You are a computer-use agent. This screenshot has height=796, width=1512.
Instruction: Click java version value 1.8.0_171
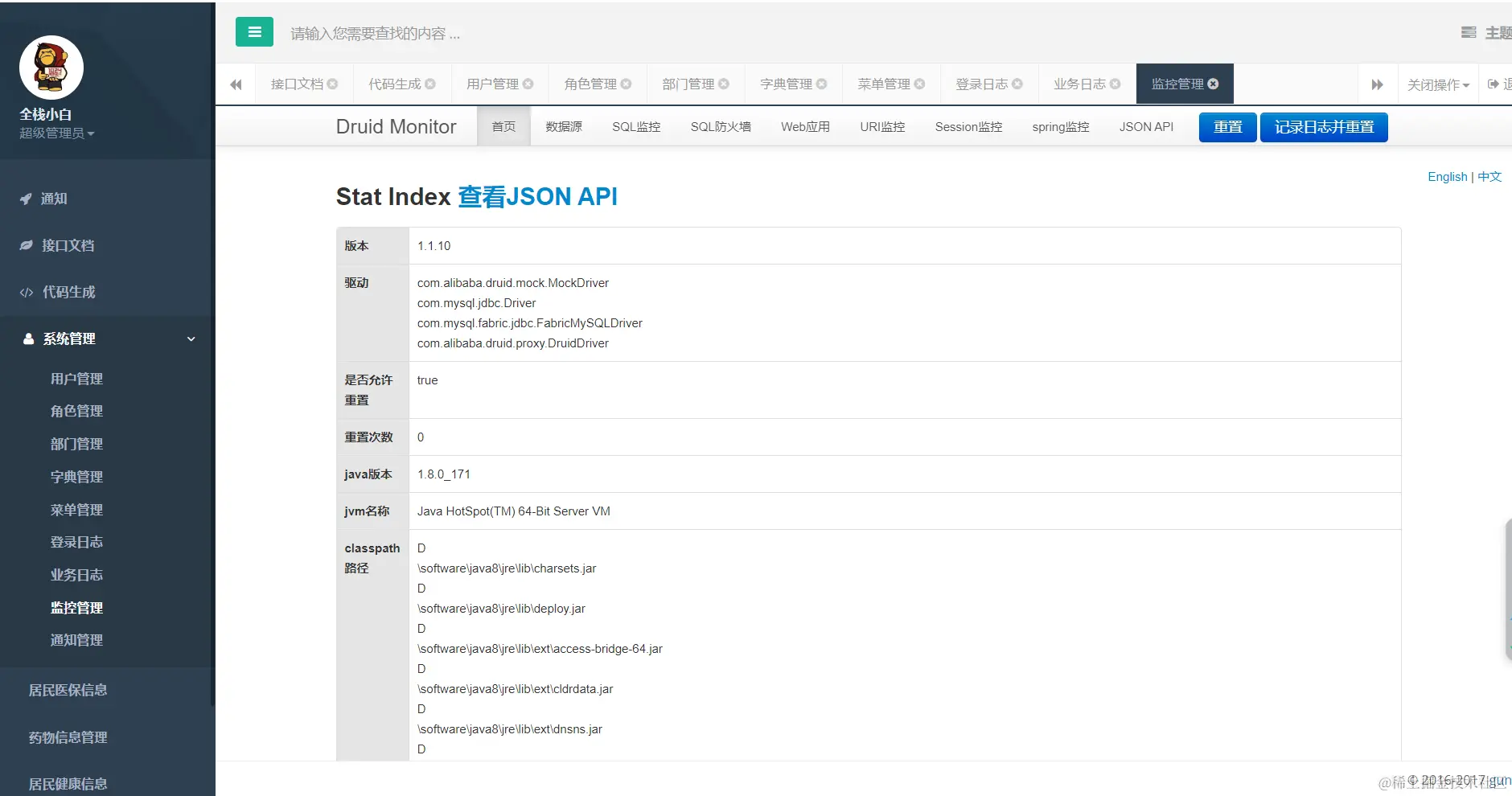443,474
